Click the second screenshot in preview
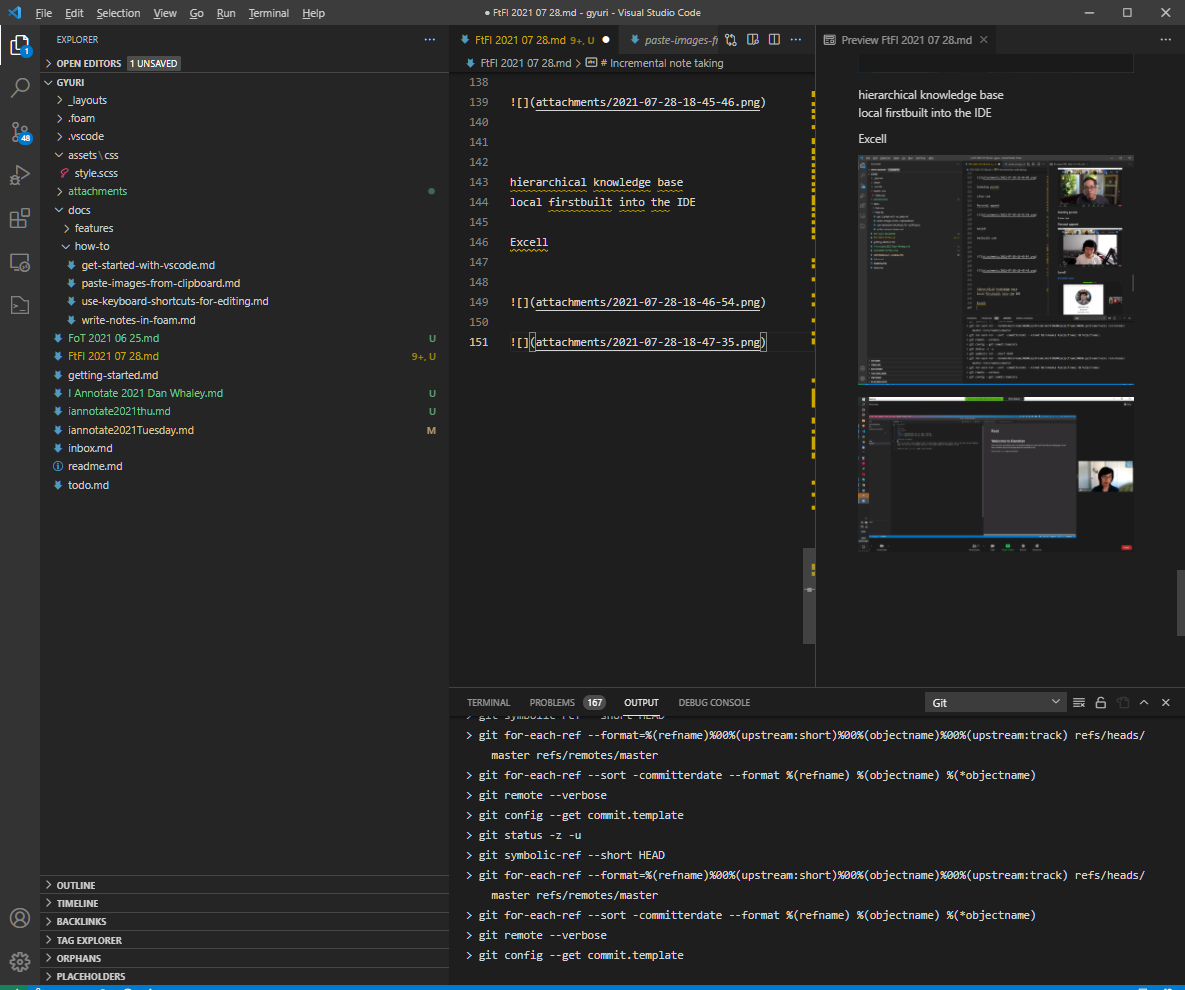 pyautogui.click(x=995, y=473)
